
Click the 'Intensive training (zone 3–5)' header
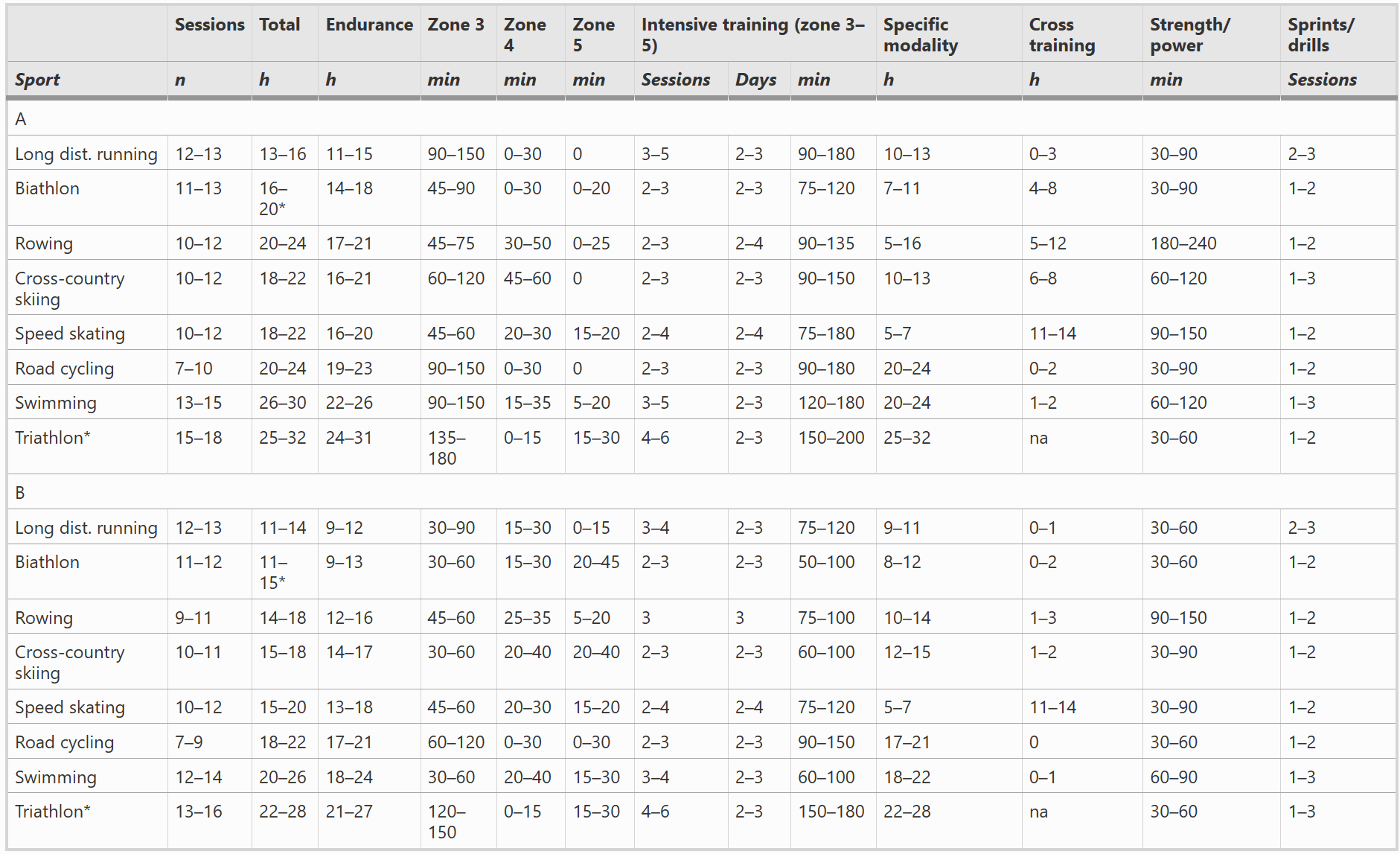click(x=752, y=35)
